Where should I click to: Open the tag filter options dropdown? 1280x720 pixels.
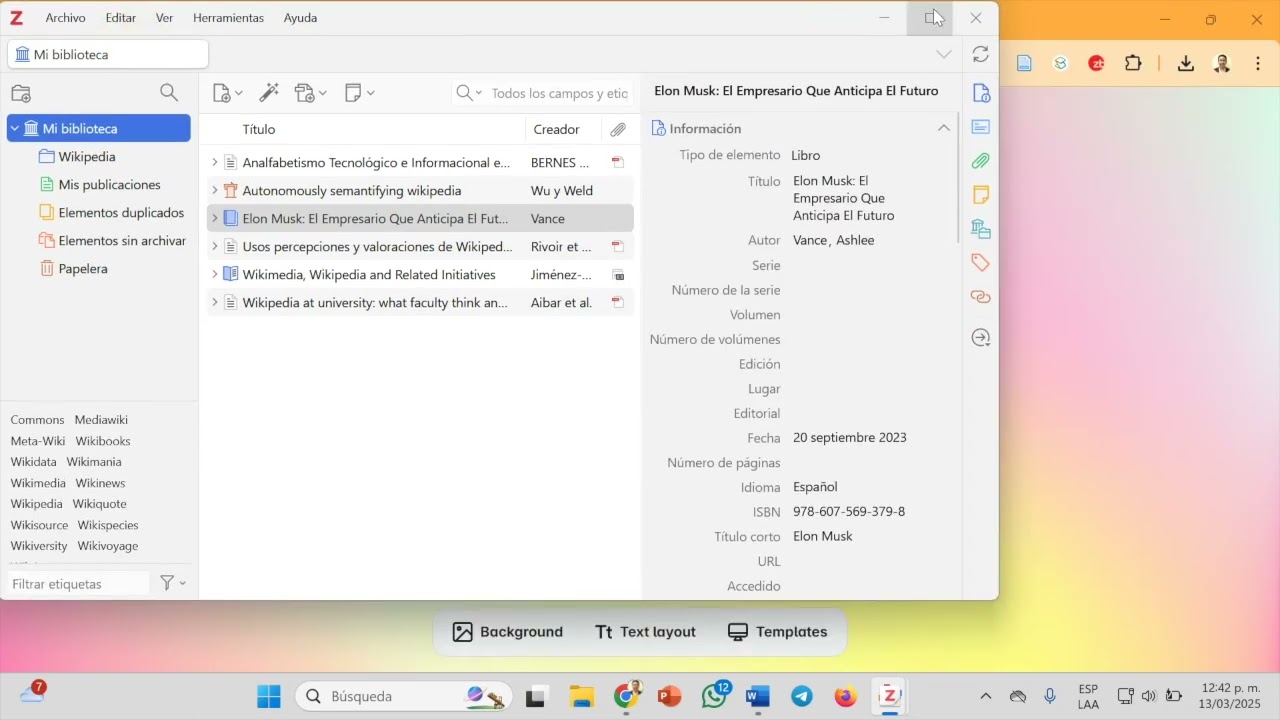click(173, 583)
